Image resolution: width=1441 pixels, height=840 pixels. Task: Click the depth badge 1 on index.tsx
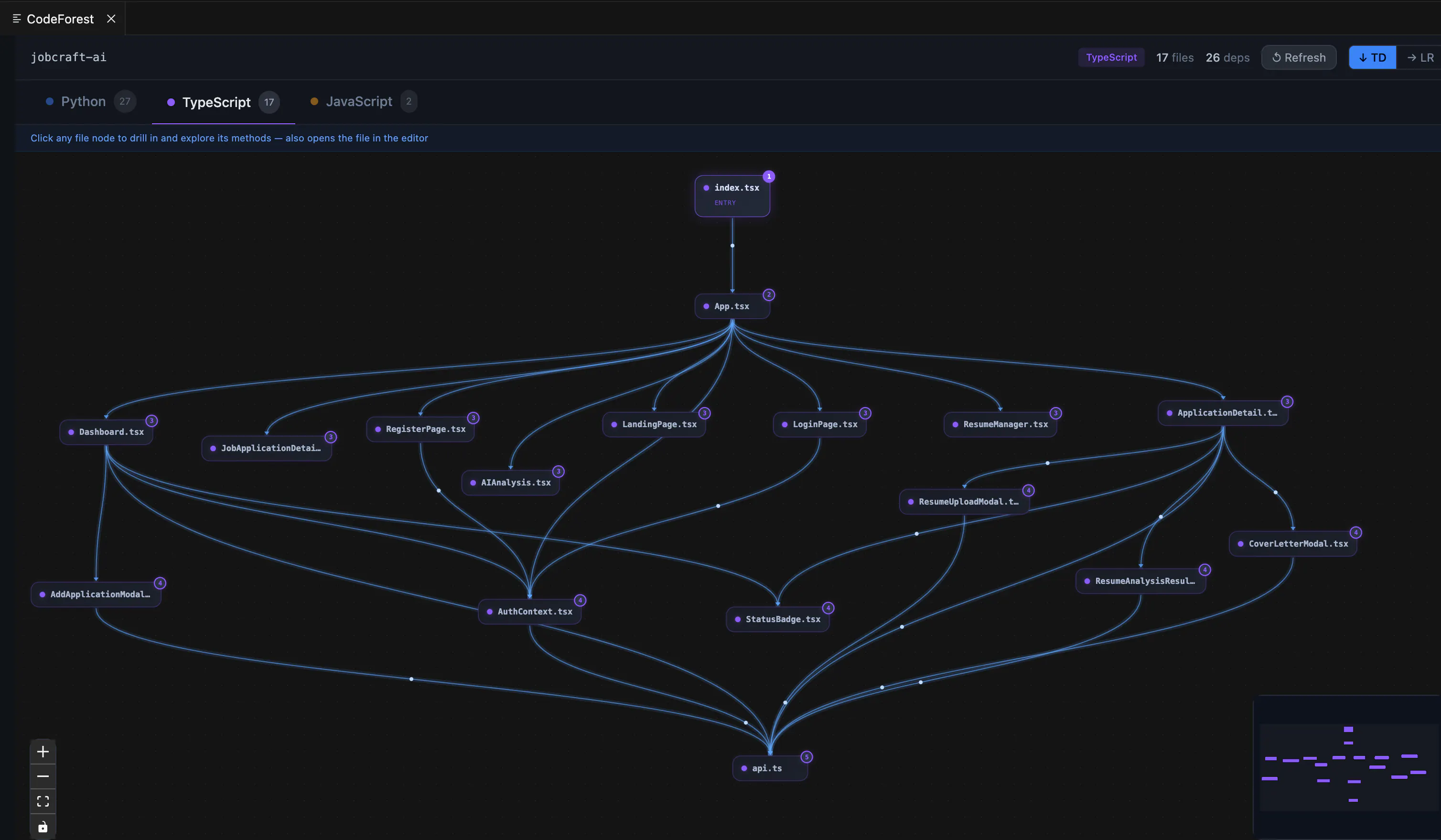[x=769, y=177]
